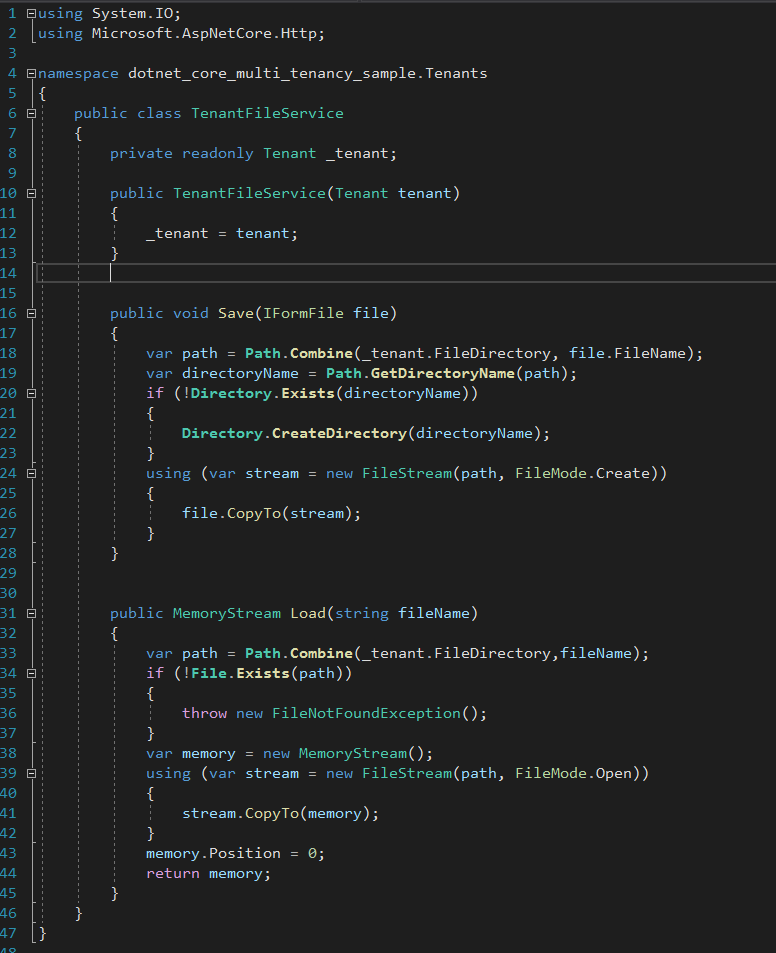Click "file.CopyTo(stream);" on line 26

tap(272, 514)
